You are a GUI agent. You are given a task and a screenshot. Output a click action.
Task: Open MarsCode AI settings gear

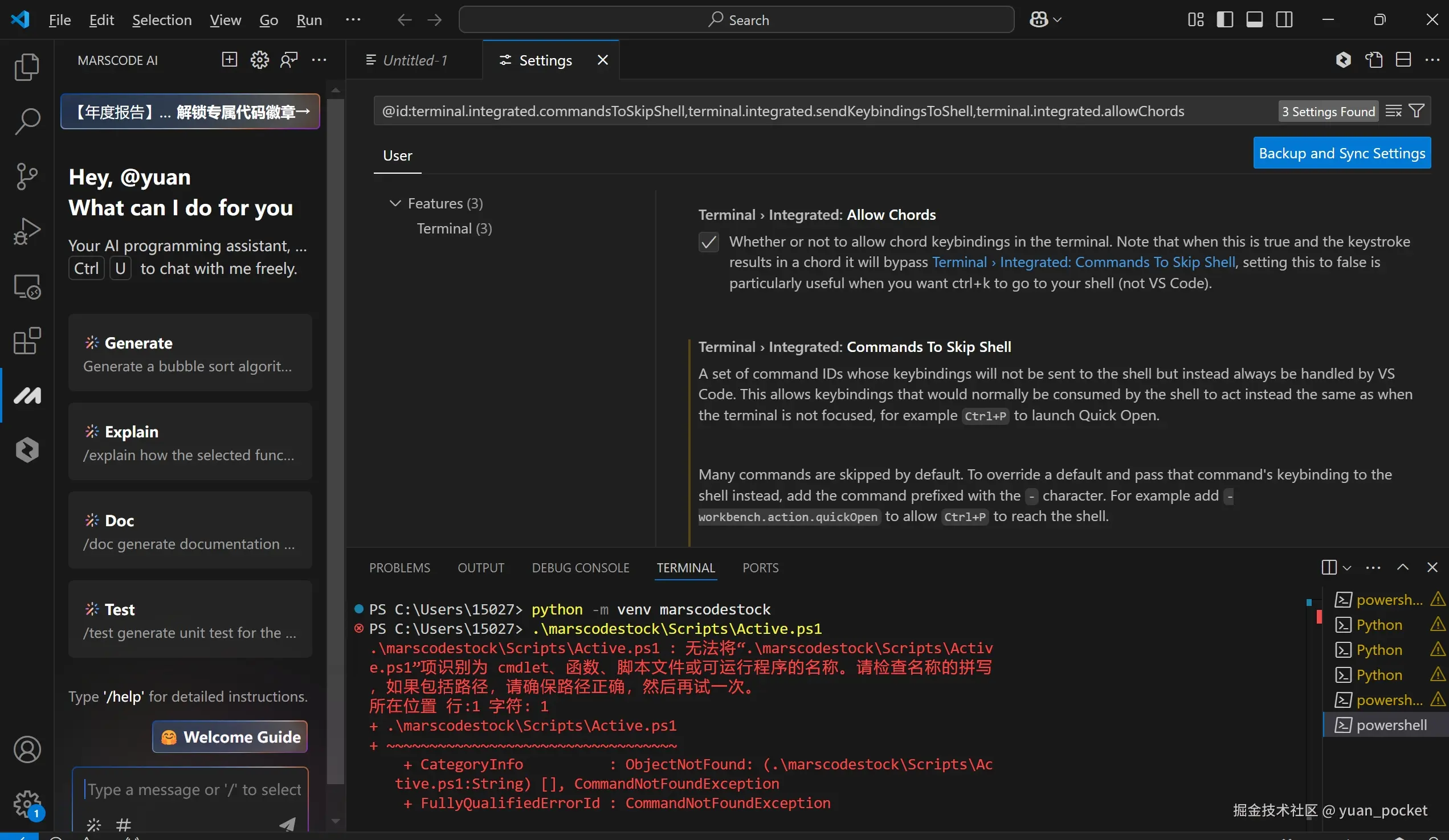click(x=259, y=60)
